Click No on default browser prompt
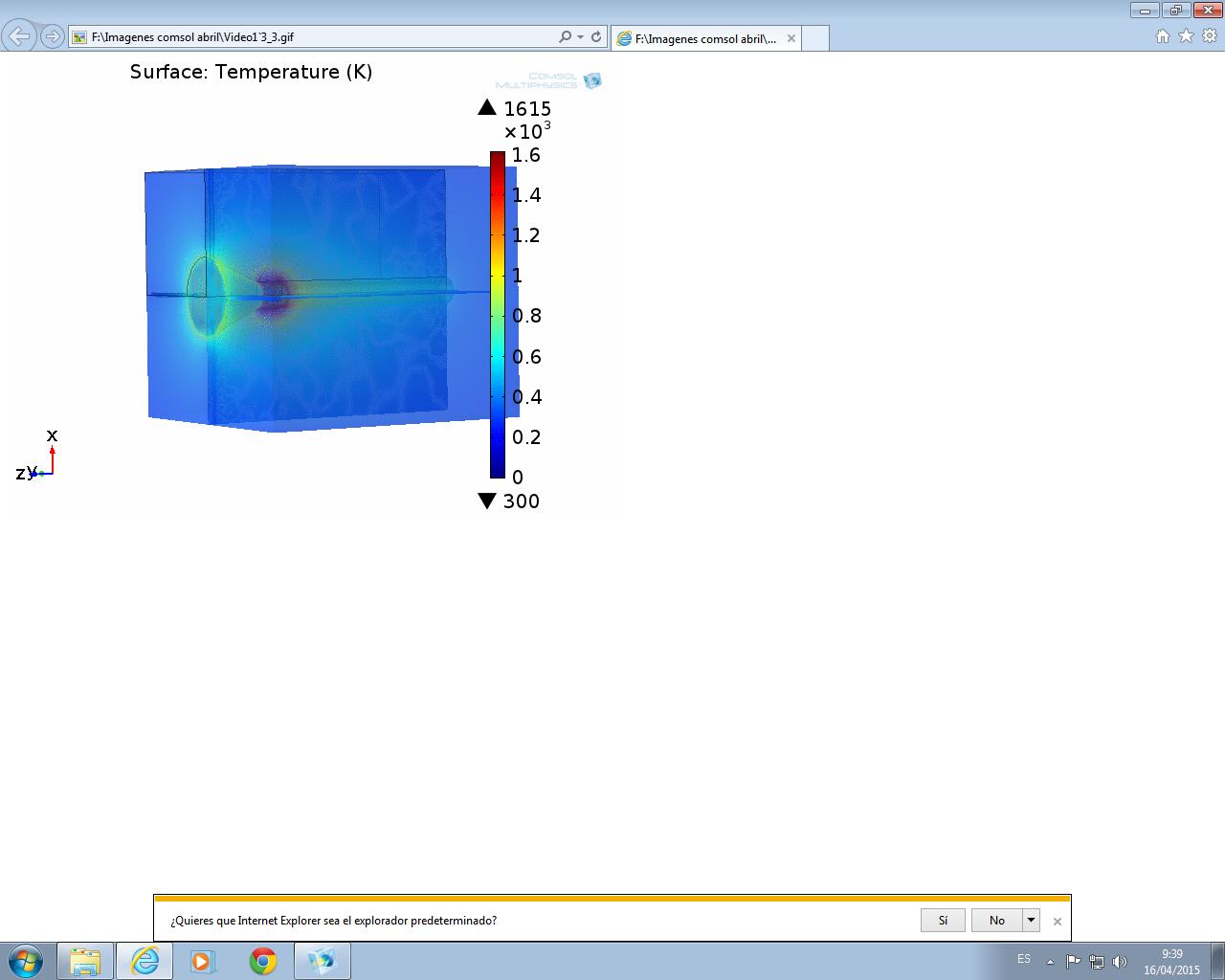 pyautogui.click(x=996, y=921)
